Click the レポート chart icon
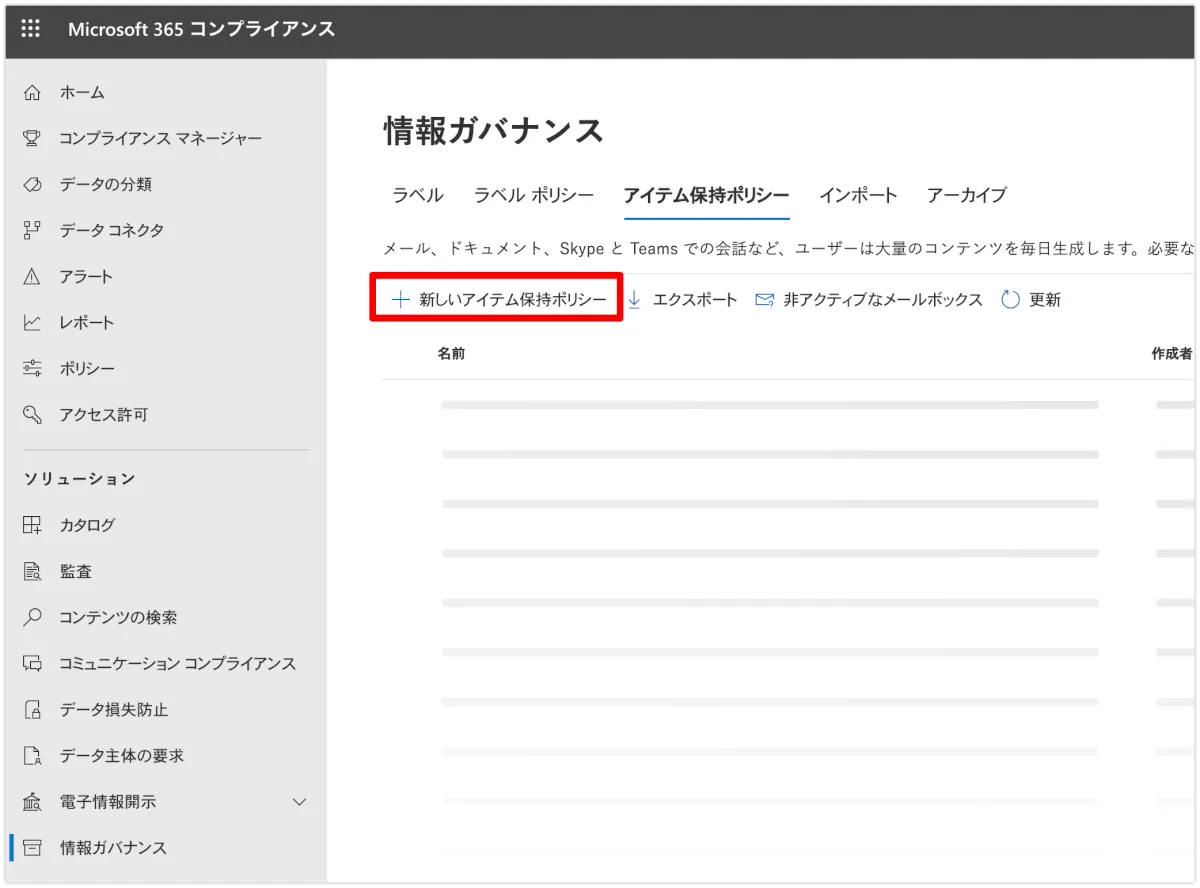The width and height of the screenshot is (1200, 888). (x=32, y=323)
